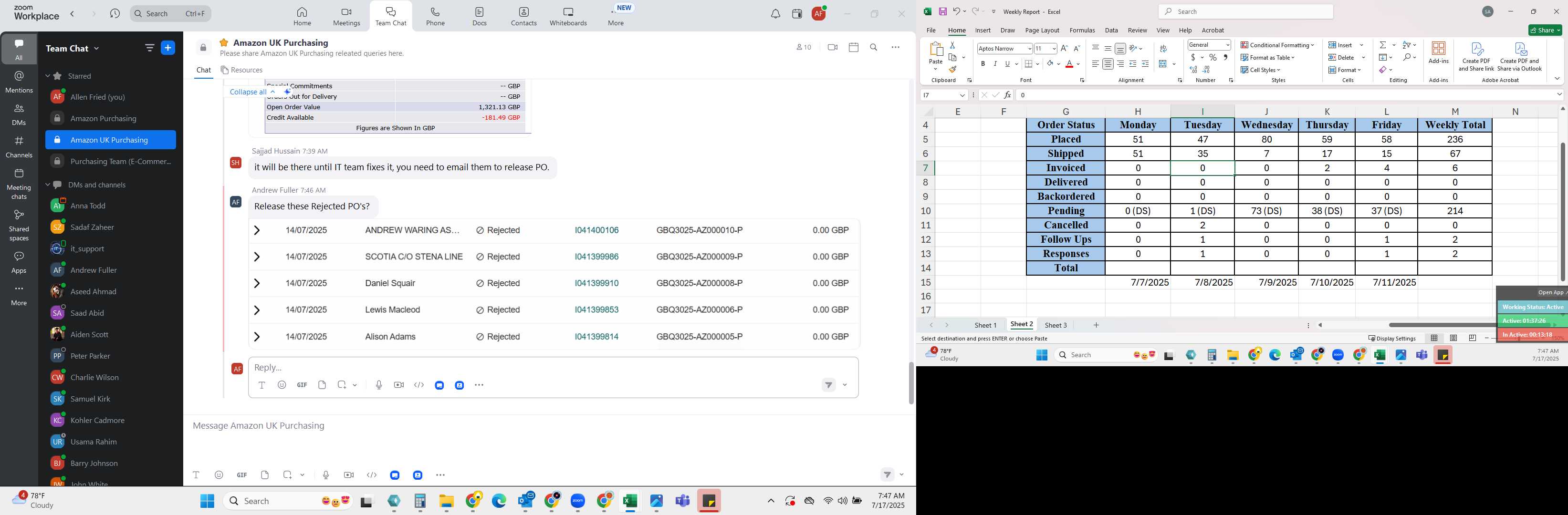Screen dimensions: 1568x515
Task: Click the green Share button in Excel
Action: click(1545, 31)
